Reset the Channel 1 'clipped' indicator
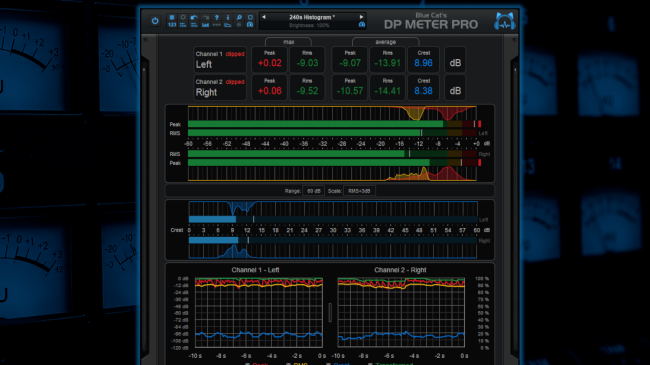650x365 pixels. click(x=235, y=54)
